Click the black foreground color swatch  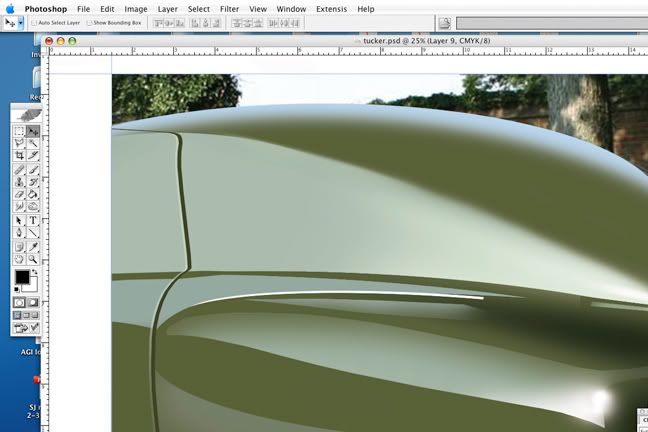click(22, 278)
